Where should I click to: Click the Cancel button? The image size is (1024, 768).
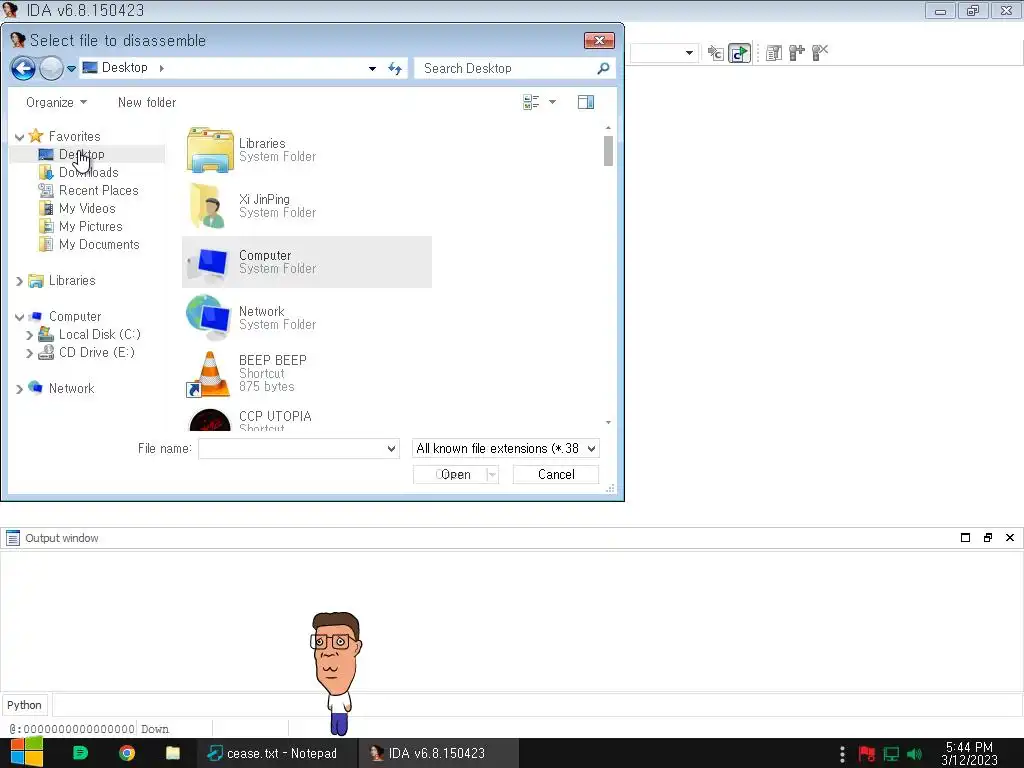pyautogui.click(x=556, y=475)
